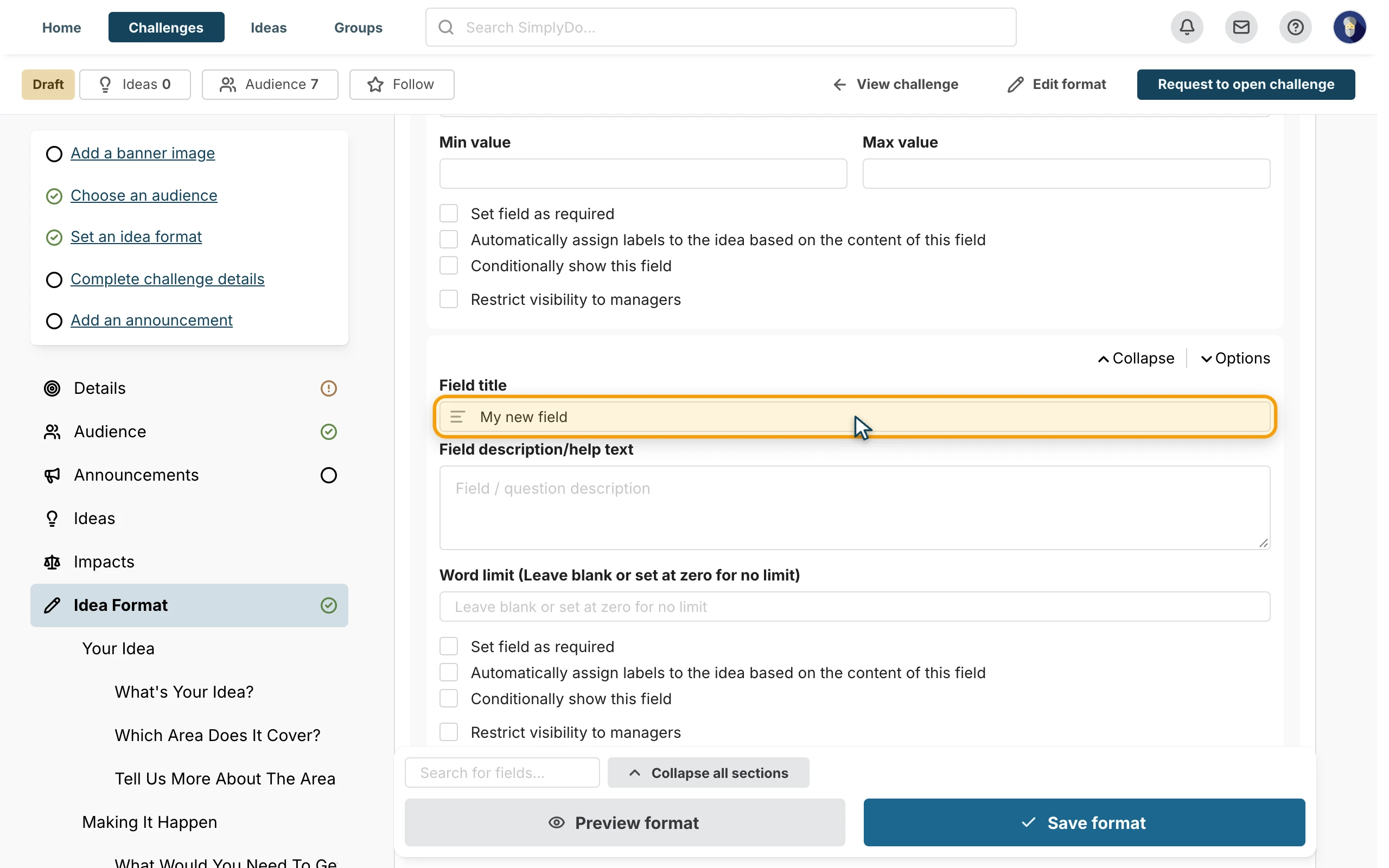Screen dimensions: 1389x868
Task: Click the Details target icon in sidebar
Action: (52, 388)
